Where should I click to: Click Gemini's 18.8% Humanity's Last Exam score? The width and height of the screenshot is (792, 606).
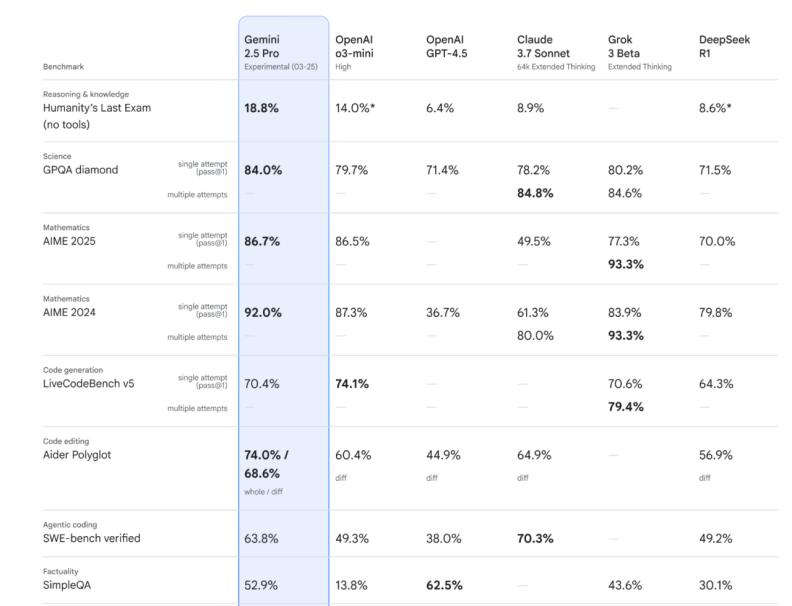[x=263, y=108]
